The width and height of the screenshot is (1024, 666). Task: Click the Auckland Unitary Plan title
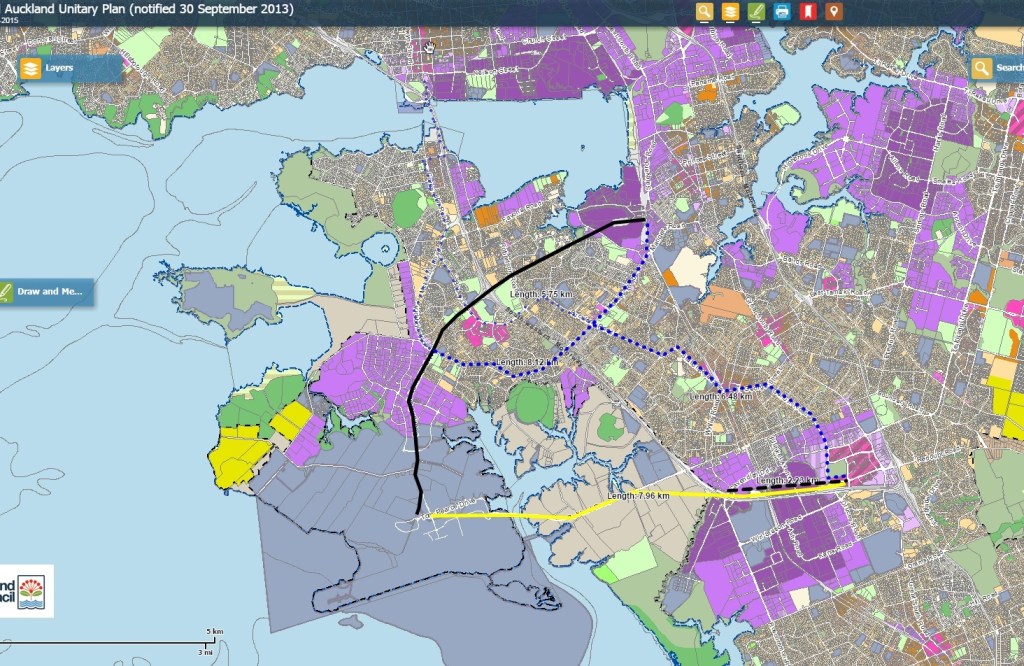click(148, 9)
